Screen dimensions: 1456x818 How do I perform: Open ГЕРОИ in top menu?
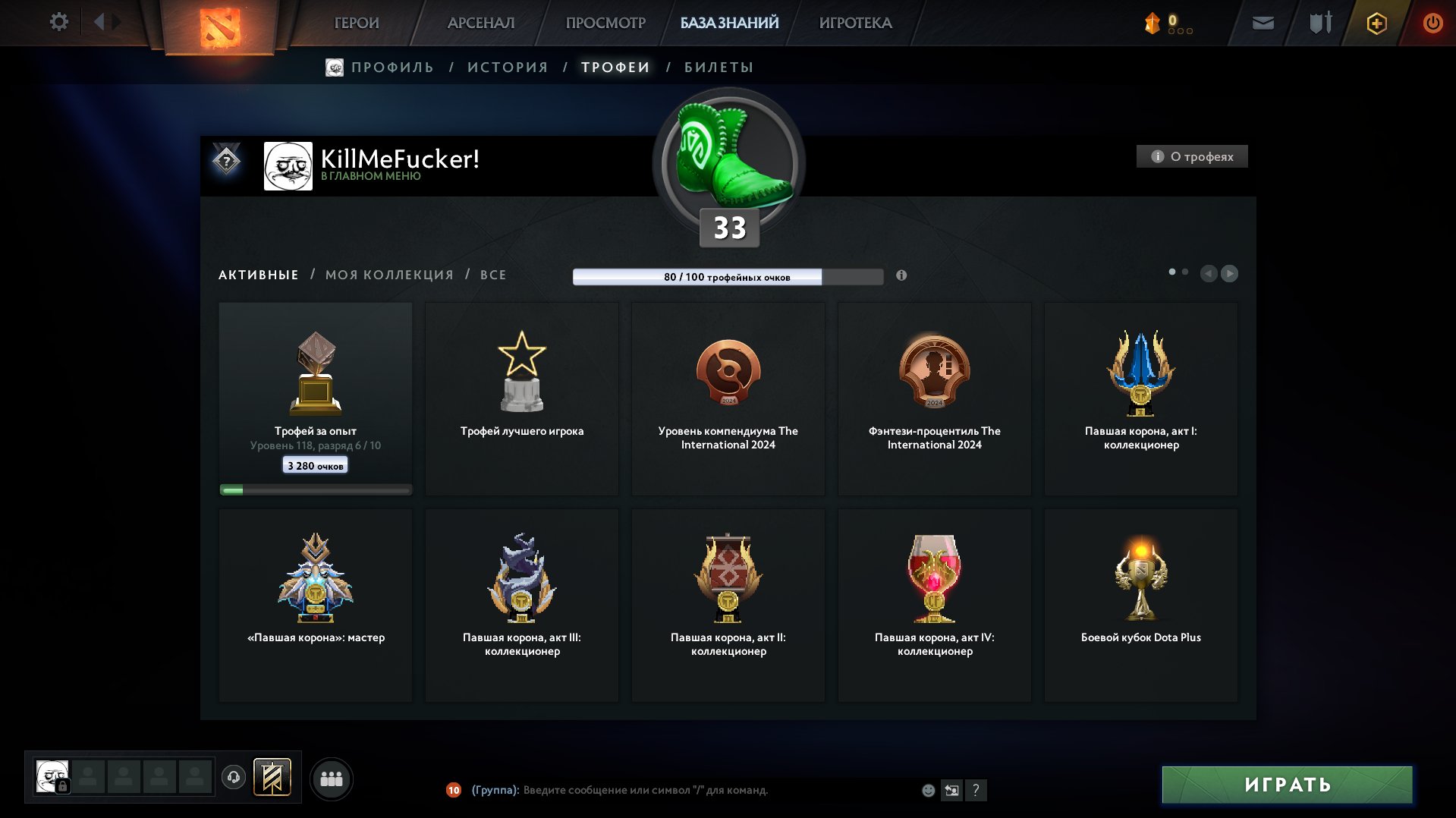coord(357,23)
